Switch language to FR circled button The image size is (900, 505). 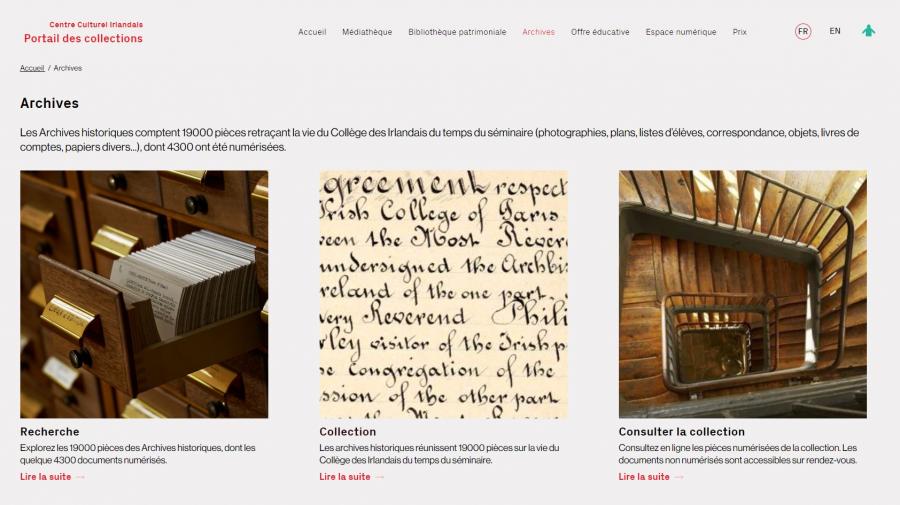[803, 32]
